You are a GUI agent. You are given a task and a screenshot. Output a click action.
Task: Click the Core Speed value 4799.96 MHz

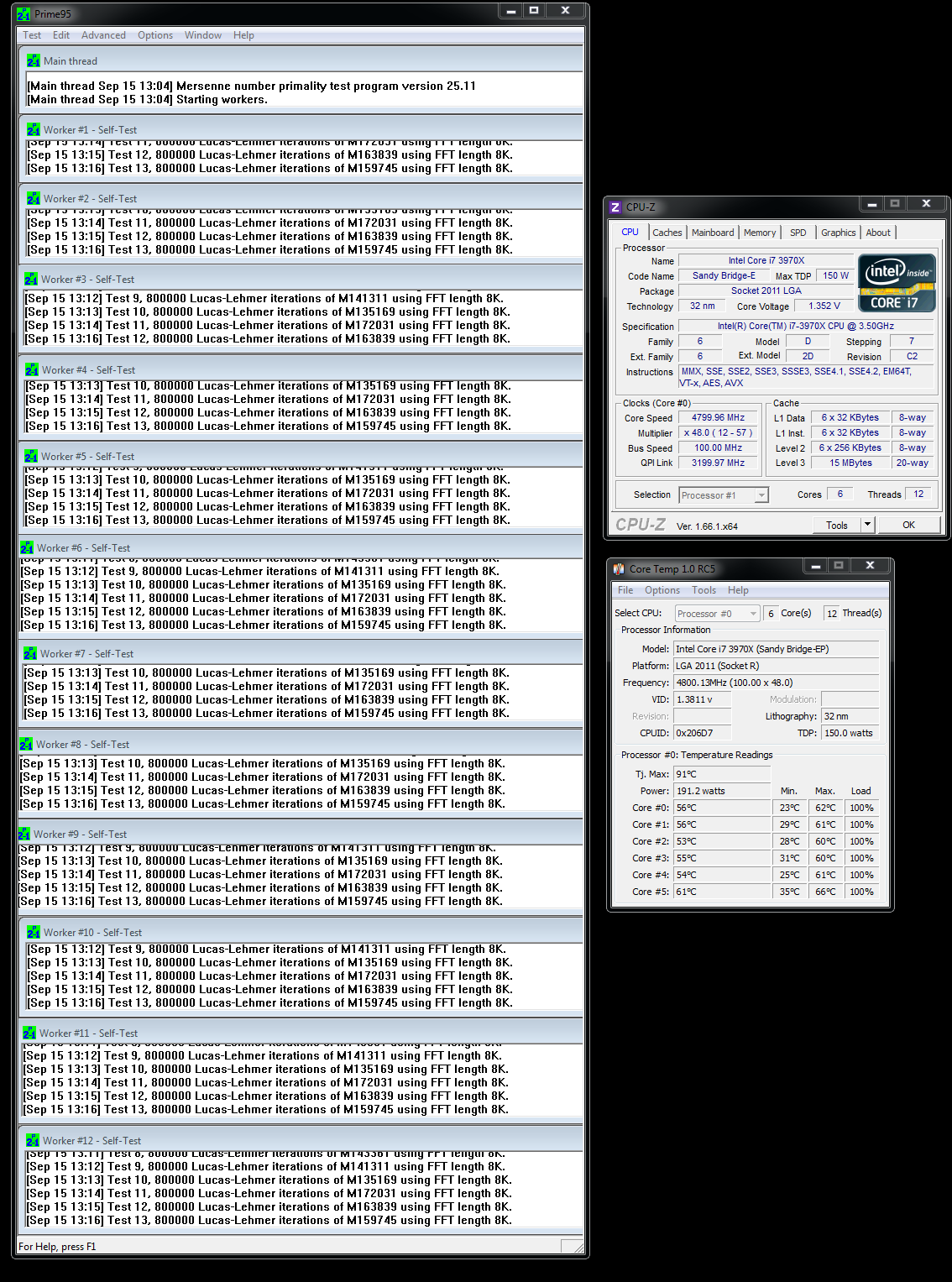pos(719,418)
